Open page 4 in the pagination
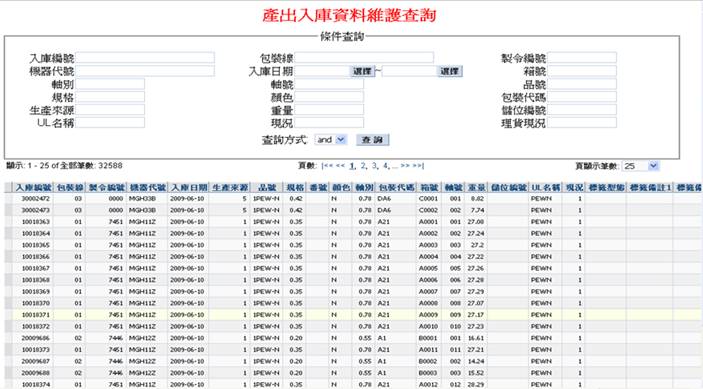This screenshot has width=703, height=389. 386,166
